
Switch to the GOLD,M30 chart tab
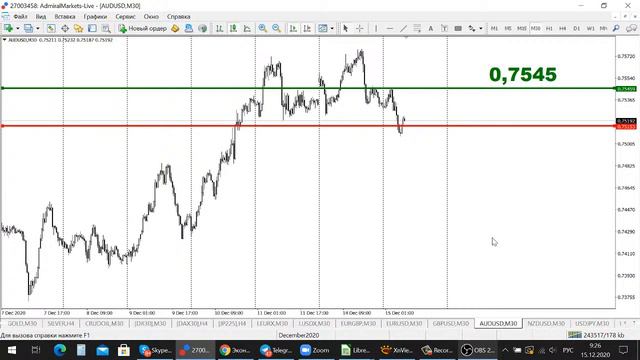22,323
